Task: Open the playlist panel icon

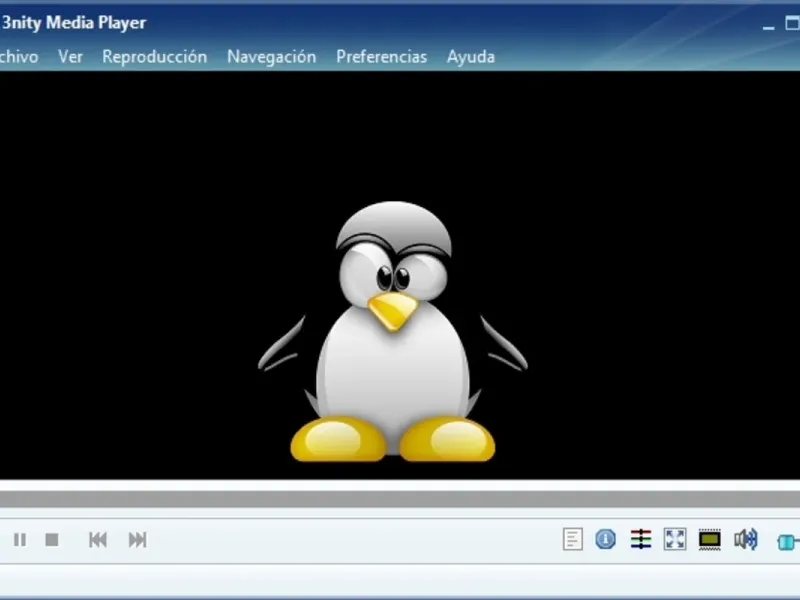Action: 572,539
